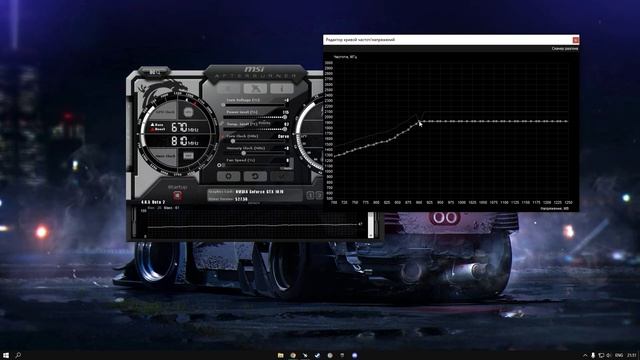The height and width of the screenshot is (360, 640).
Task: Open the taskbar clock
Action: click(632, 356)
